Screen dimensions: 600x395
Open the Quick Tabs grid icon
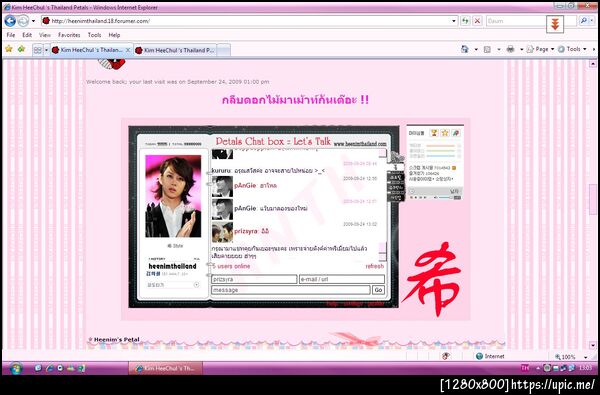coord(38,50)
